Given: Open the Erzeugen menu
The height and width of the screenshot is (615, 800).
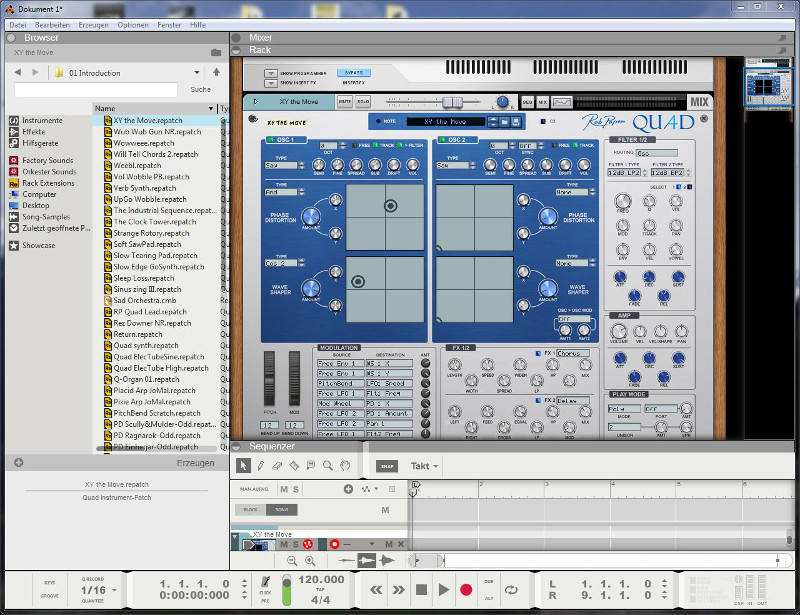Looking at the screenshot, I should pos(93,24).
